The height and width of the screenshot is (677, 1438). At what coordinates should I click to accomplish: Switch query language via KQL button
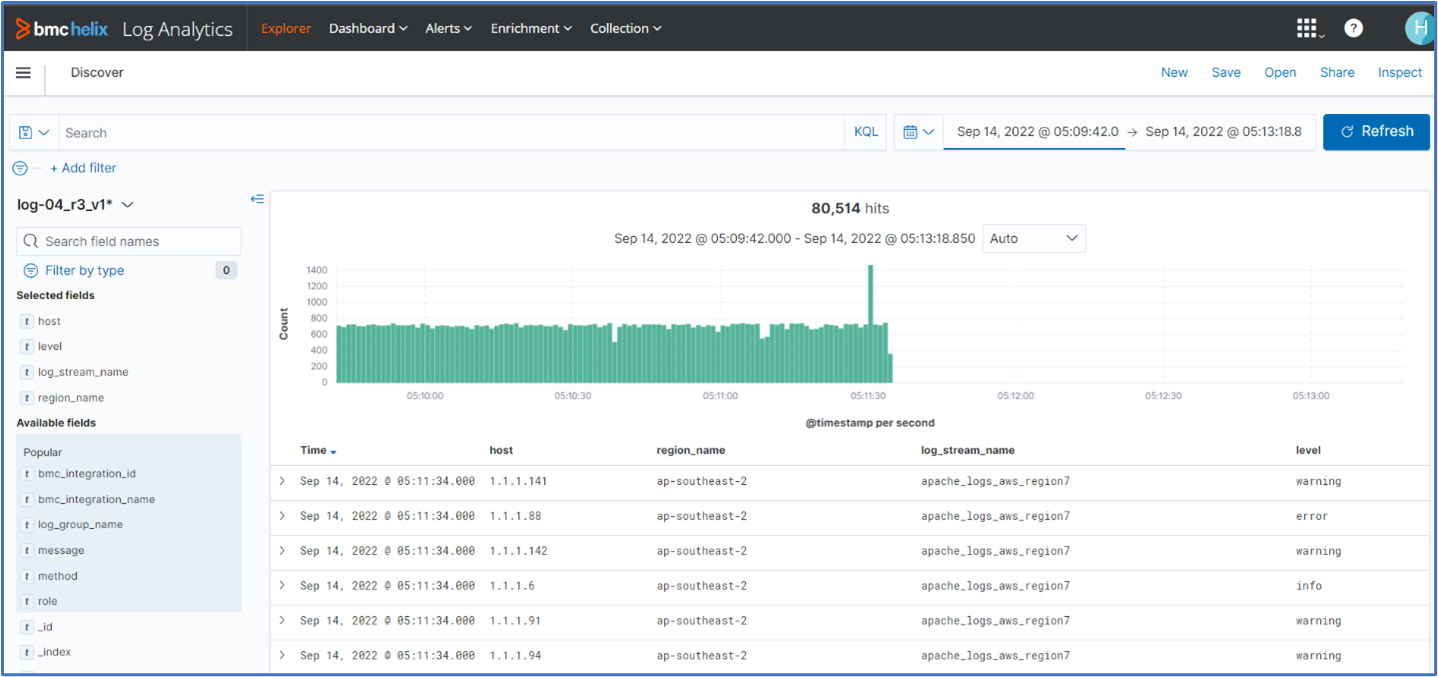click(866, 132)
